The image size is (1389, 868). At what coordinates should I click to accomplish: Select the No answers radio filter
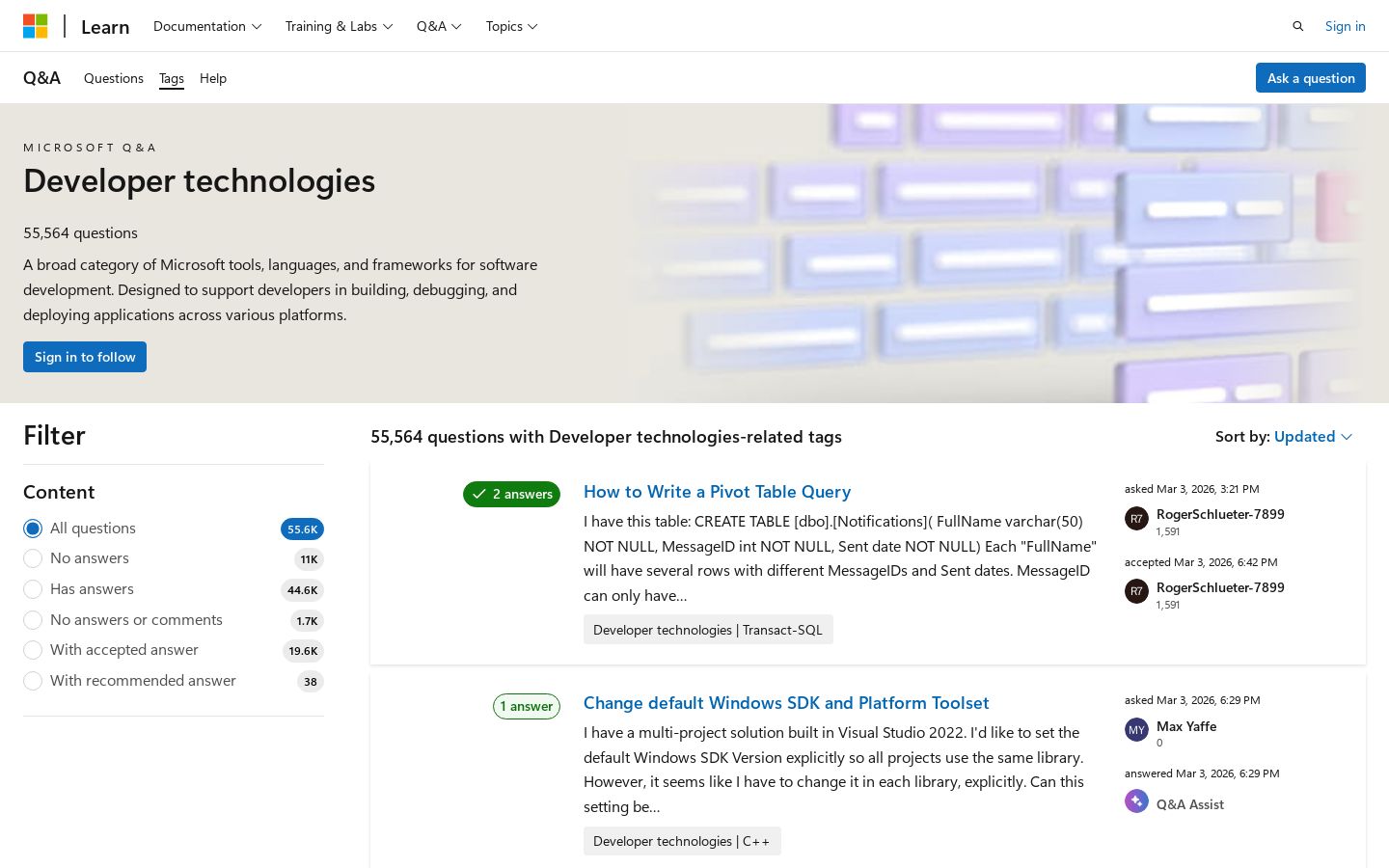coord(33,558)
